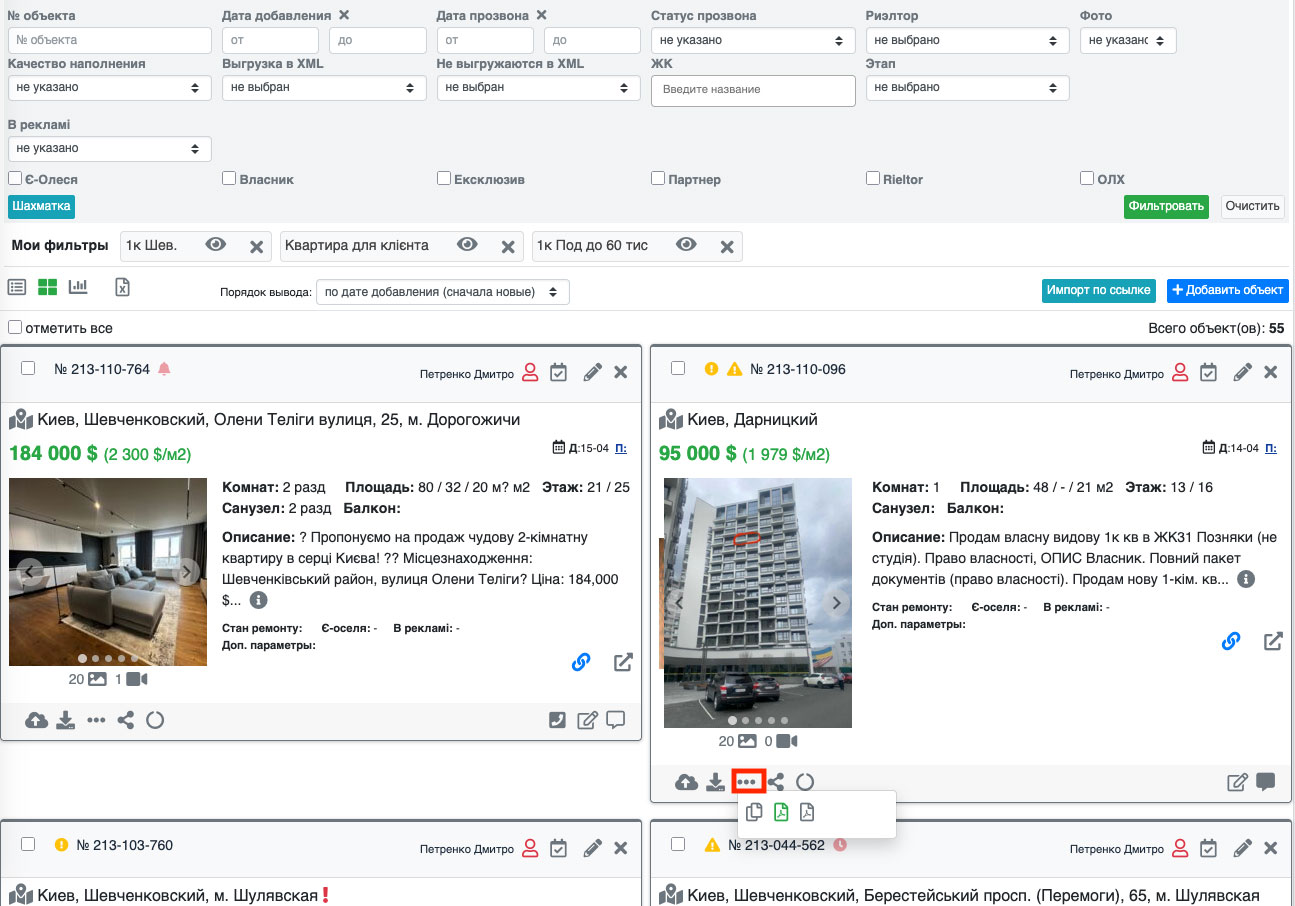Click the copy icon in popup menu
Image resolution: width=1295 pixels, height=906 pixels.
(x=755, y=813)
